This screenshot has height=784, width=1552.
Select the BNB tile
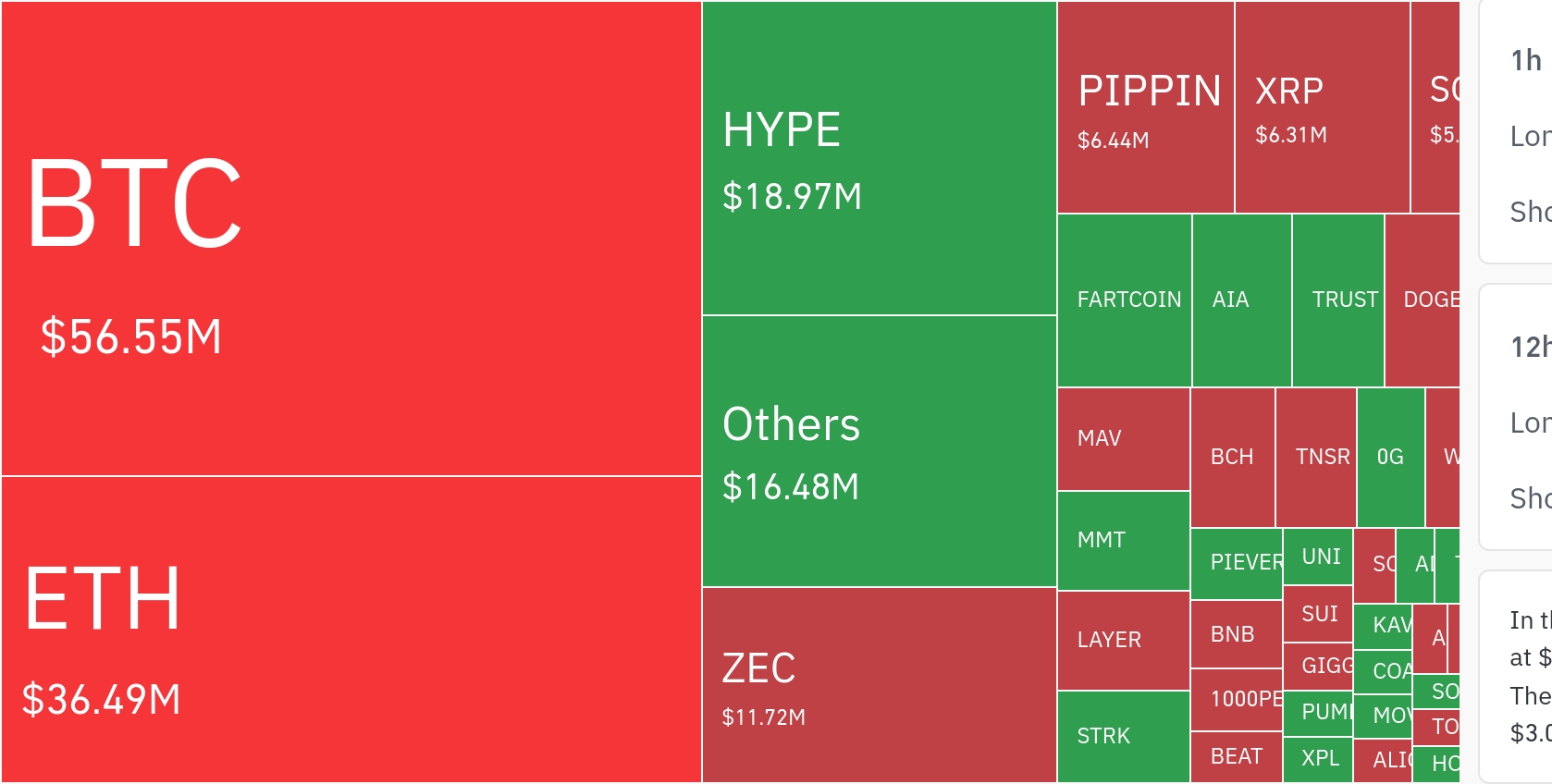(1236, 634)
